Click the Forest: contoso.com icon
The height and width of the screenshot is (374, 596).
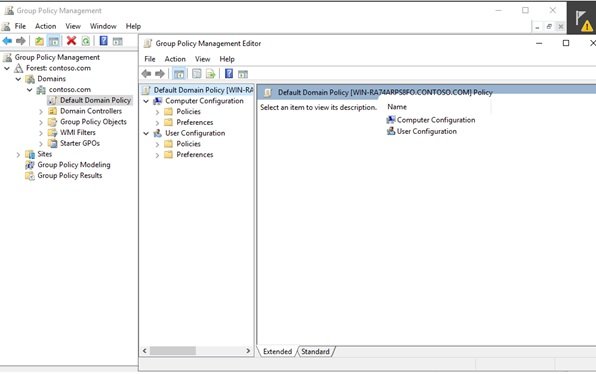[x=19, y=68]
